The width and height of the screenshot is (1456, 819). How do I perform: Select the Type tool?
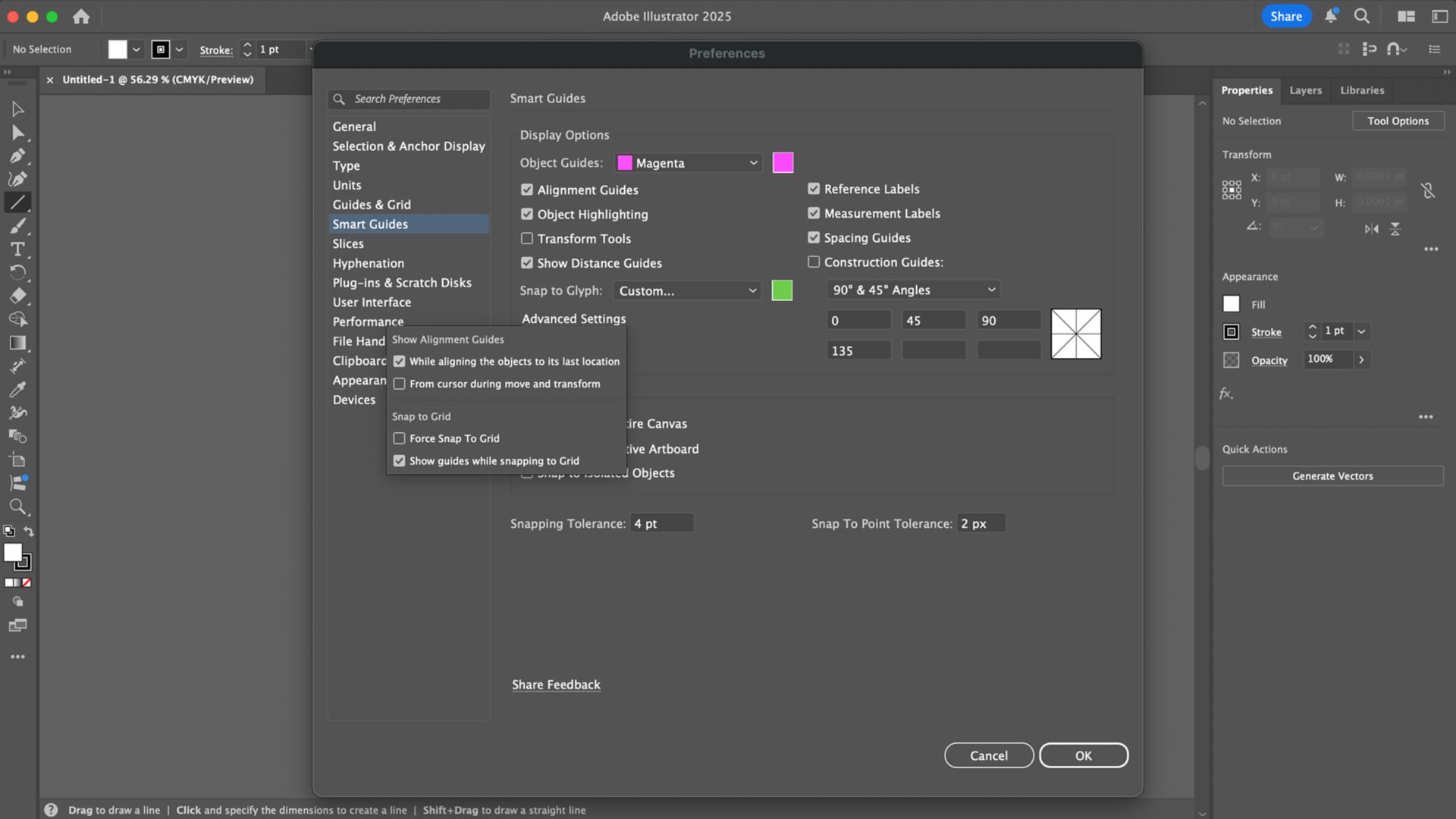click(x=17, y=249)
